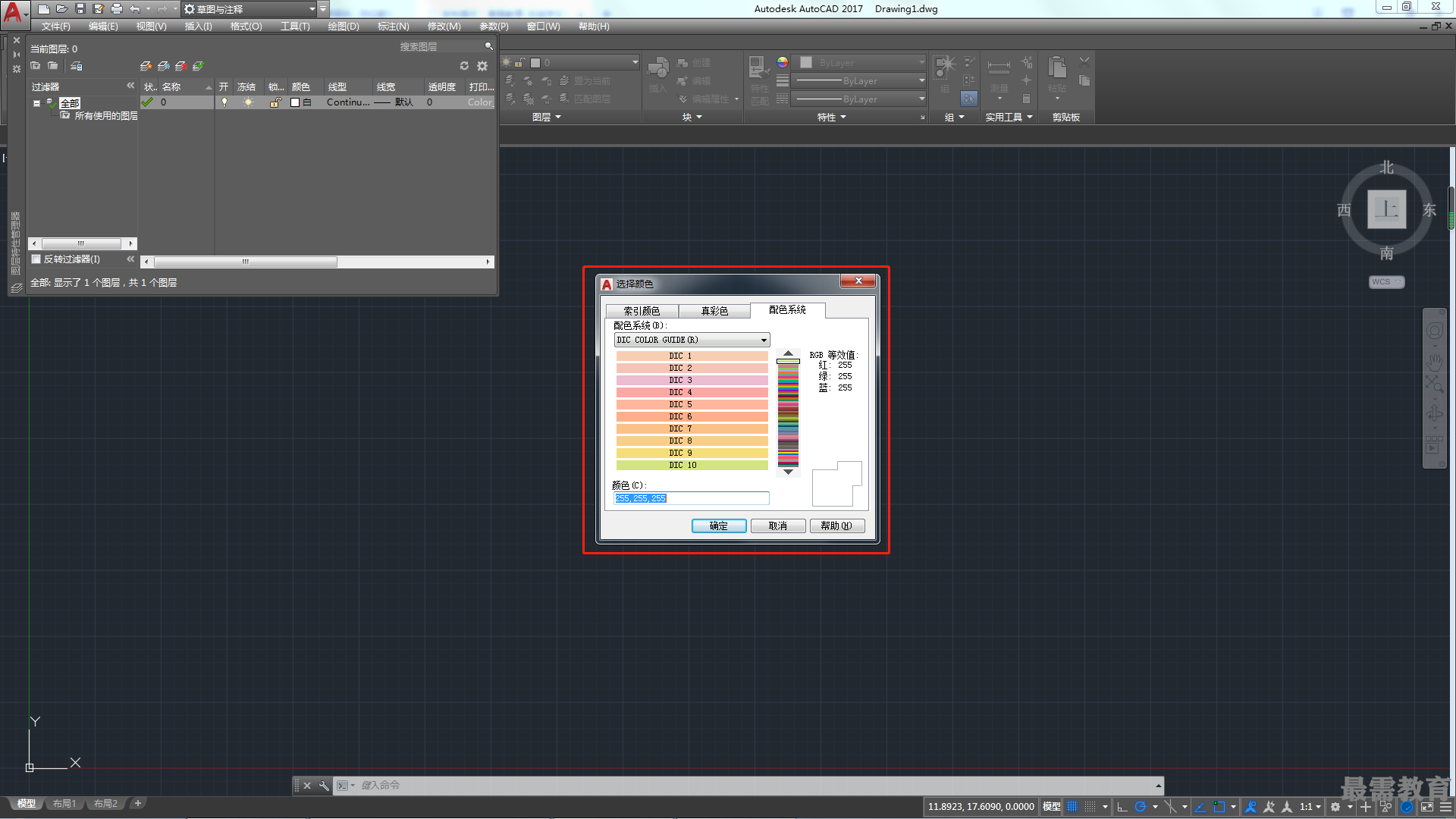Click full navigation wheel icon
The height and width of the screenshot is (819, 1456).
(1434, 331)
